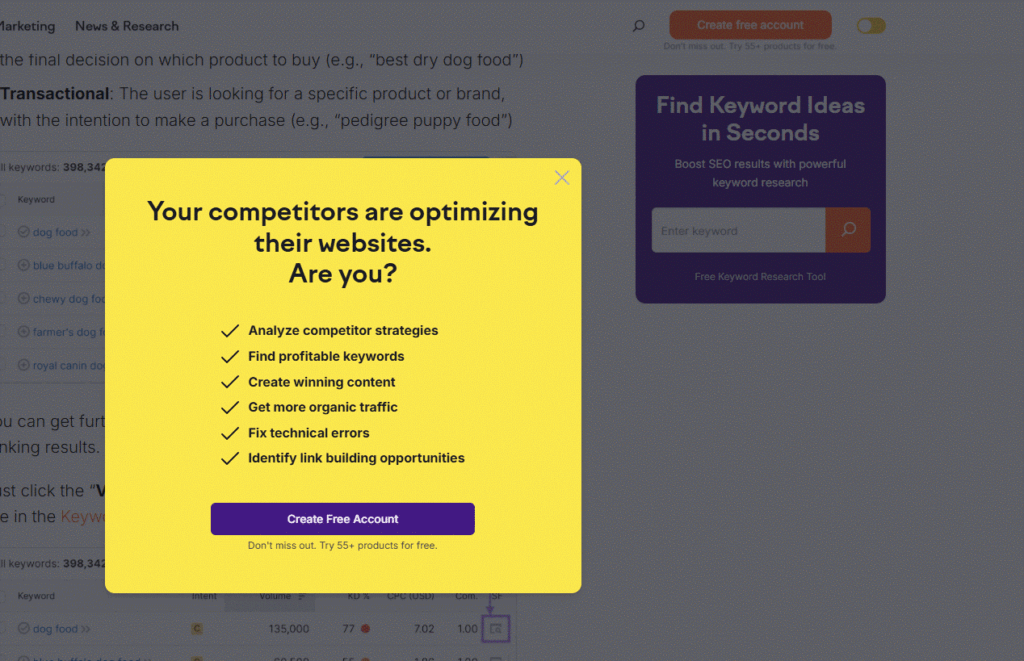Click the SERP features icon for dog food

pyautogui.click(x=496, y=629)
